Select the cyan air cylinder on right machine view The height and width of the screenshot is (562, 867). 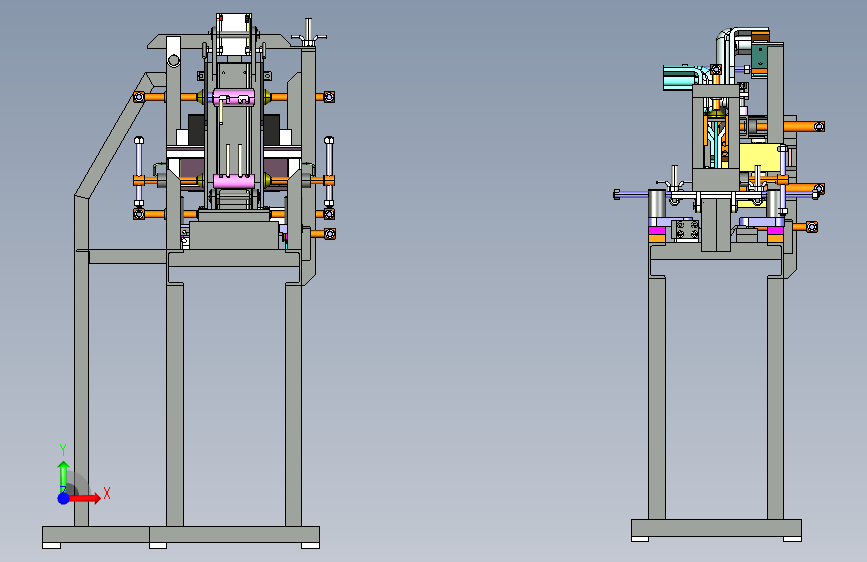(678, 77)
